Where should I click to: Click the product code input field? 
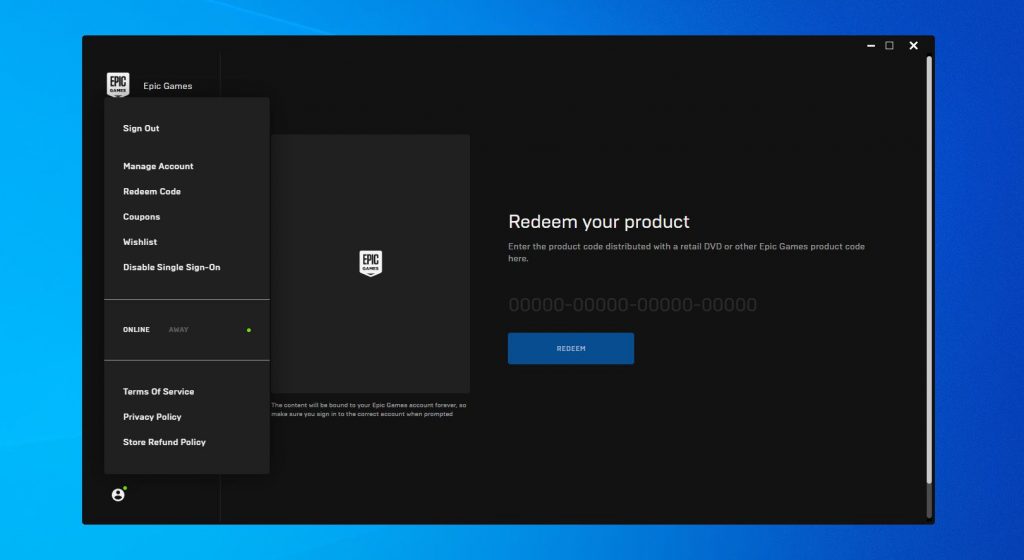pyautogui.click(x=632, y=305)
